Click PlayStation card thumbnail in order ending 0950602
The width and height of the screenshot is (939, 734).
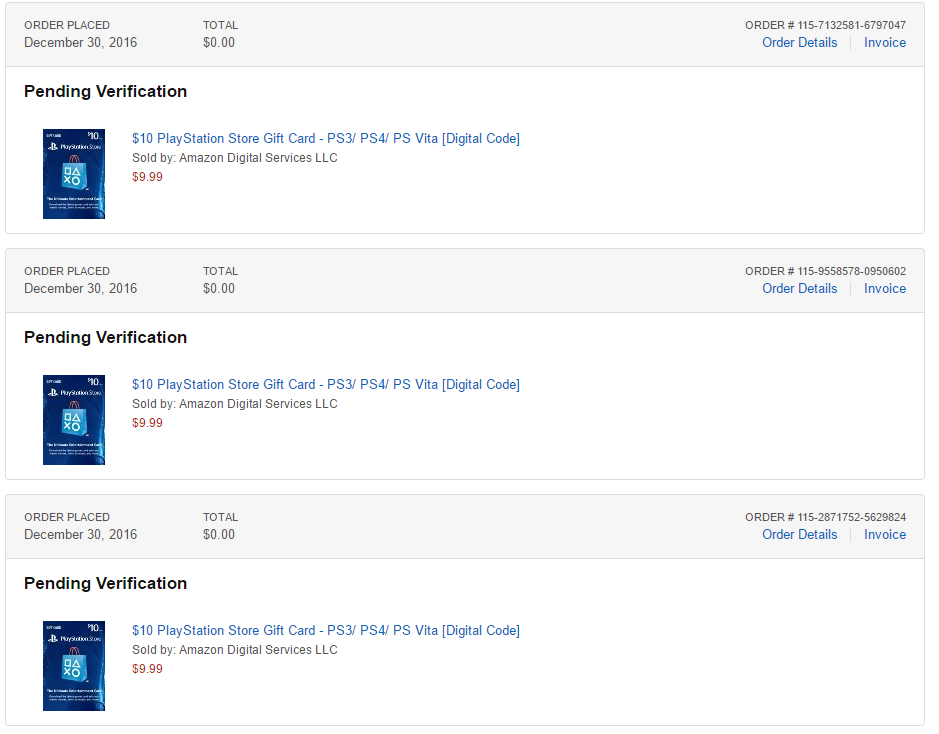pyautogui.click(x=74, y=420)
